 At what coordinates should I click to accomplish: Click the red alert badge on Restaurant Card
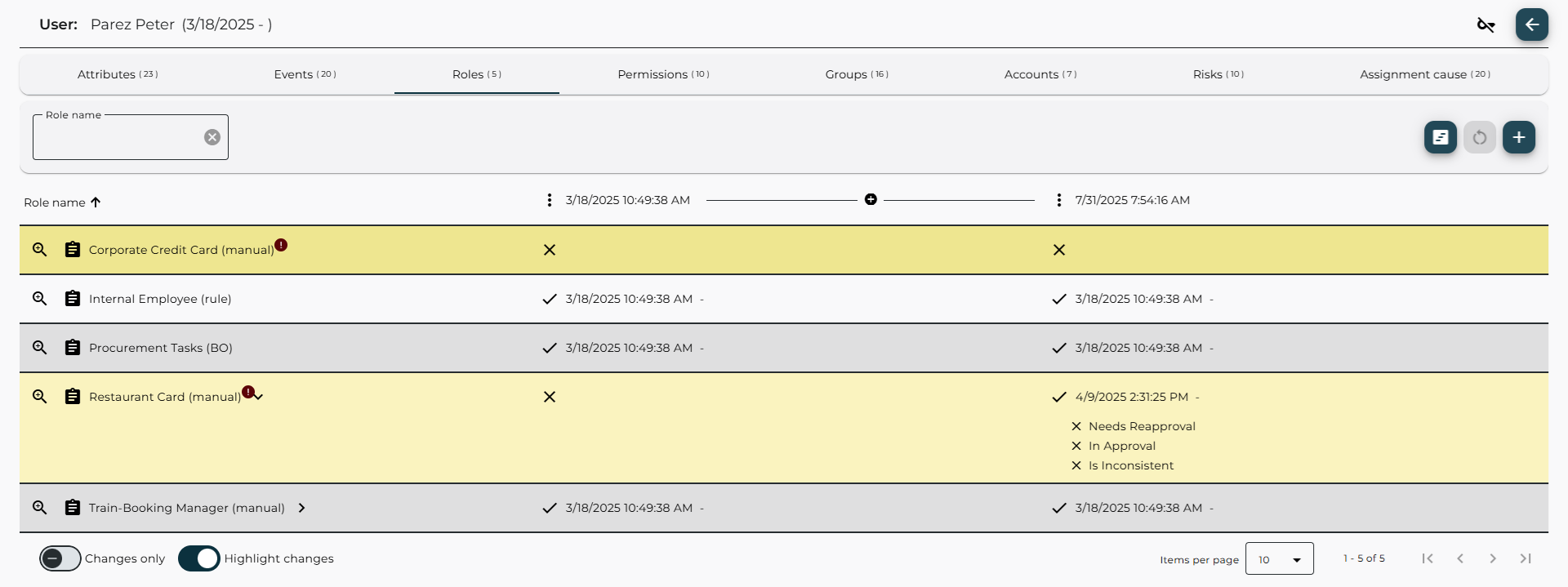click(248, 392)
